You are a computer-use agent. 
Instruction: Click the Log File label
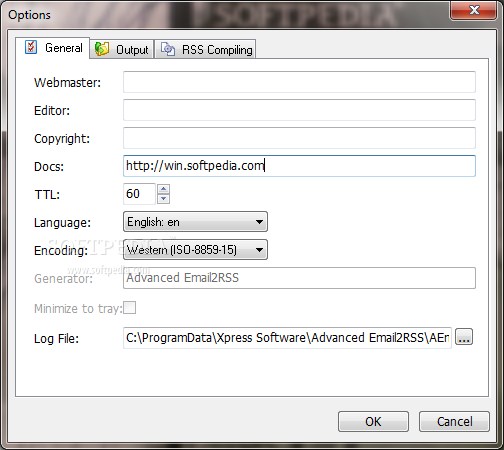click(x=56, y=339)
